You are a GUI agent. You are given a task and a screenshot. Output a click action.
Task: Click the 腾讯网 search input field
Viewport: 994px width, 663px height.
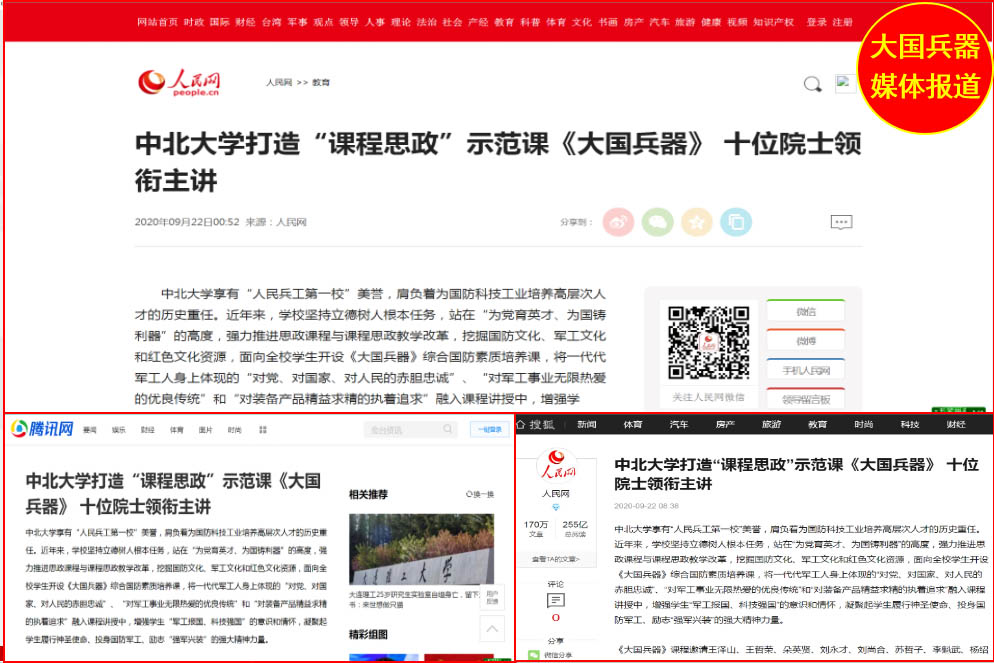tap(410, 429)
